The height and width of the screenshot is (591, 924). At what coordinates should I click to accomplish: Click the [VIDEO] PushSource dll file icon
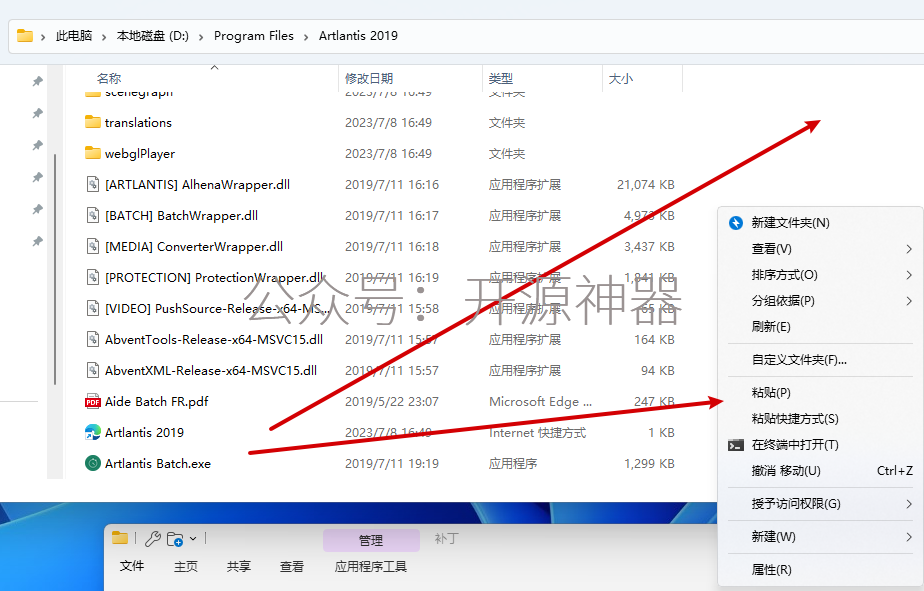(93, 308)
